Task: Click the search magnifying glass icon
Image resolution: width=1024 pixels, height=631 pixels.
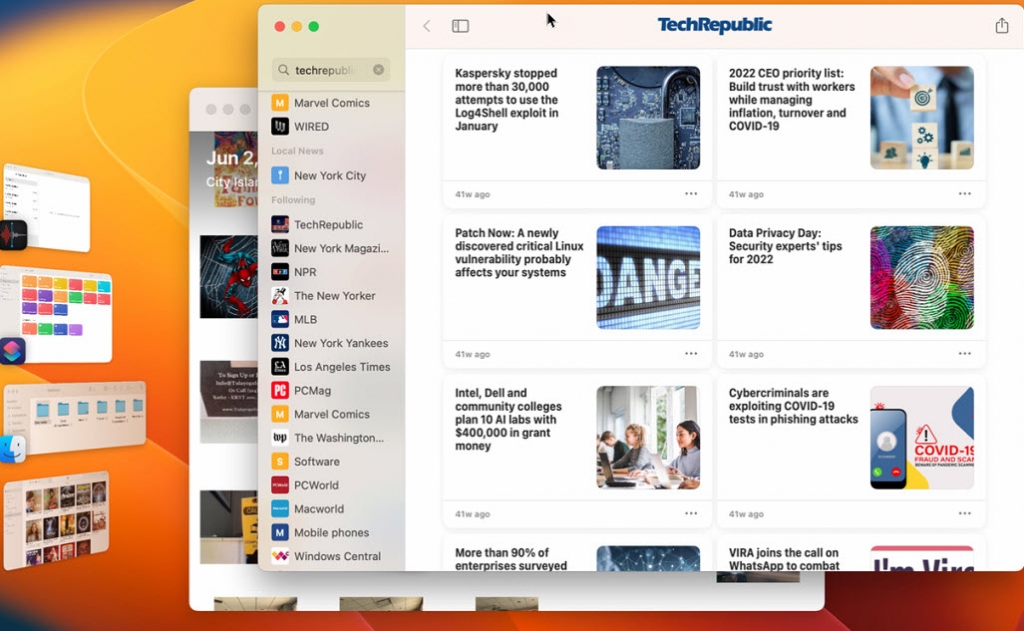Action: (x=282, y=70)
